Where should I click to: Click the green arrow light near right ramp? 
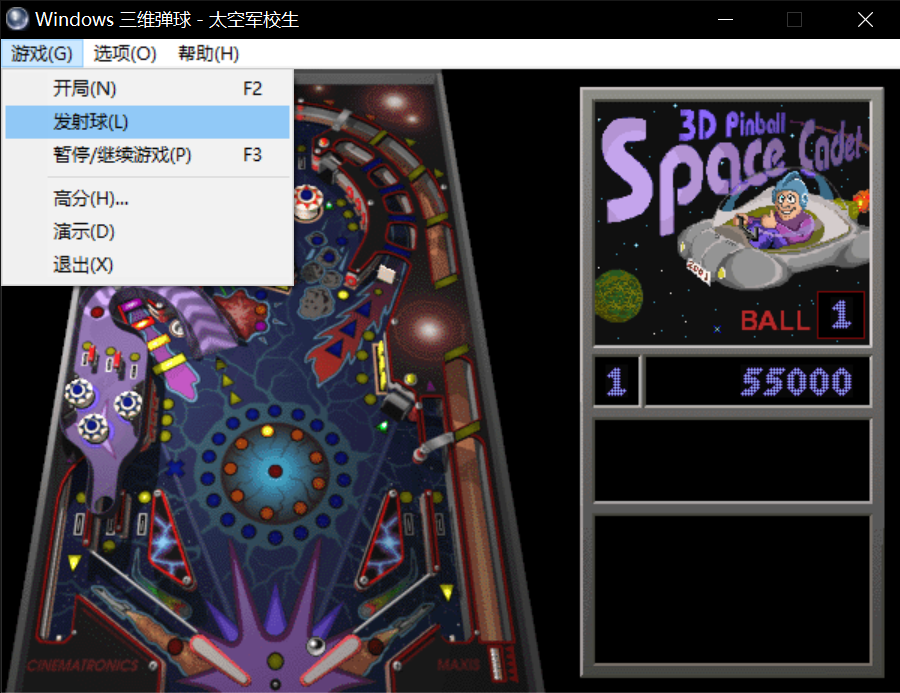(x=383, y=426)
